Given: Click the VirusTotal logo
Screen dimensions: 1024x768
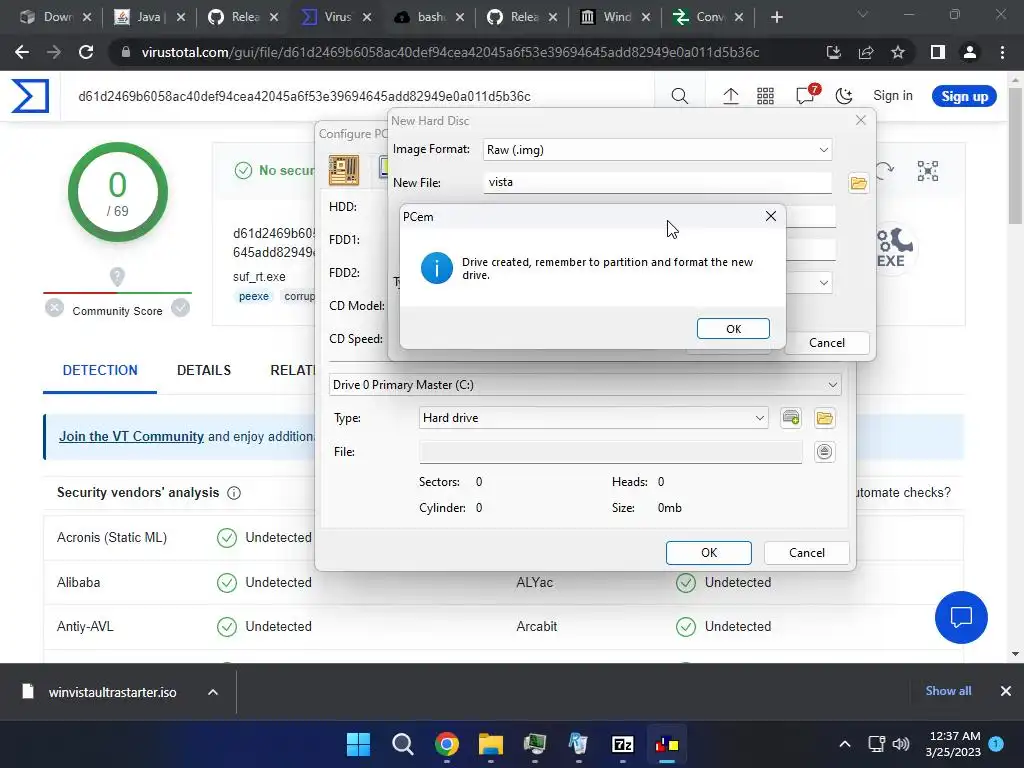Looking at the screenshot, I should 30,96.
